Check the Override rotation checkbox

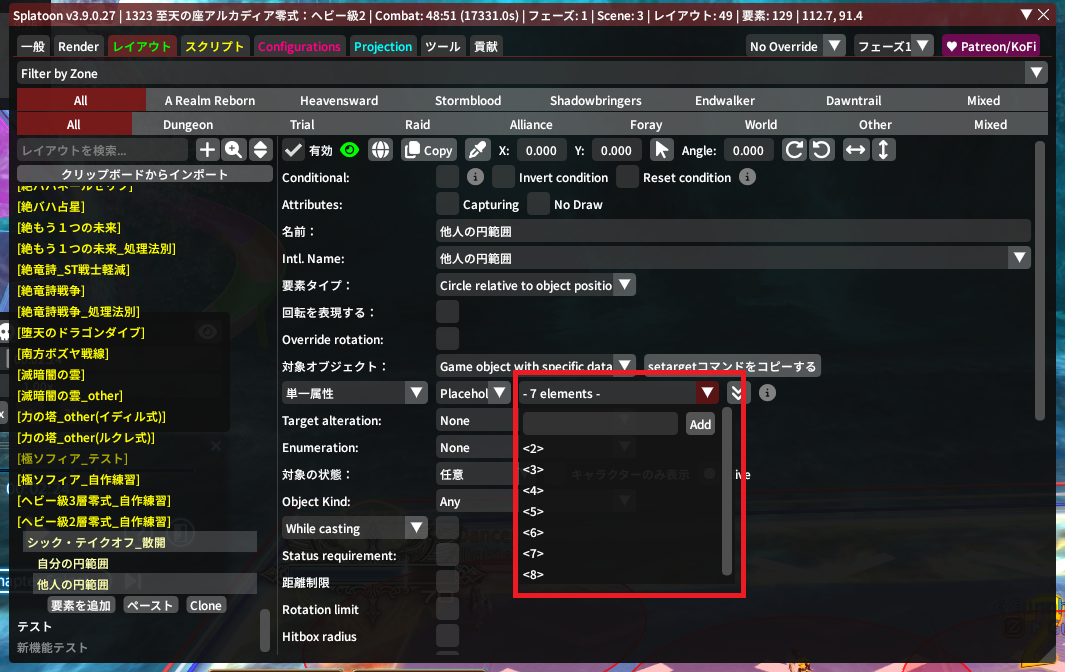(x=448, y=339)
